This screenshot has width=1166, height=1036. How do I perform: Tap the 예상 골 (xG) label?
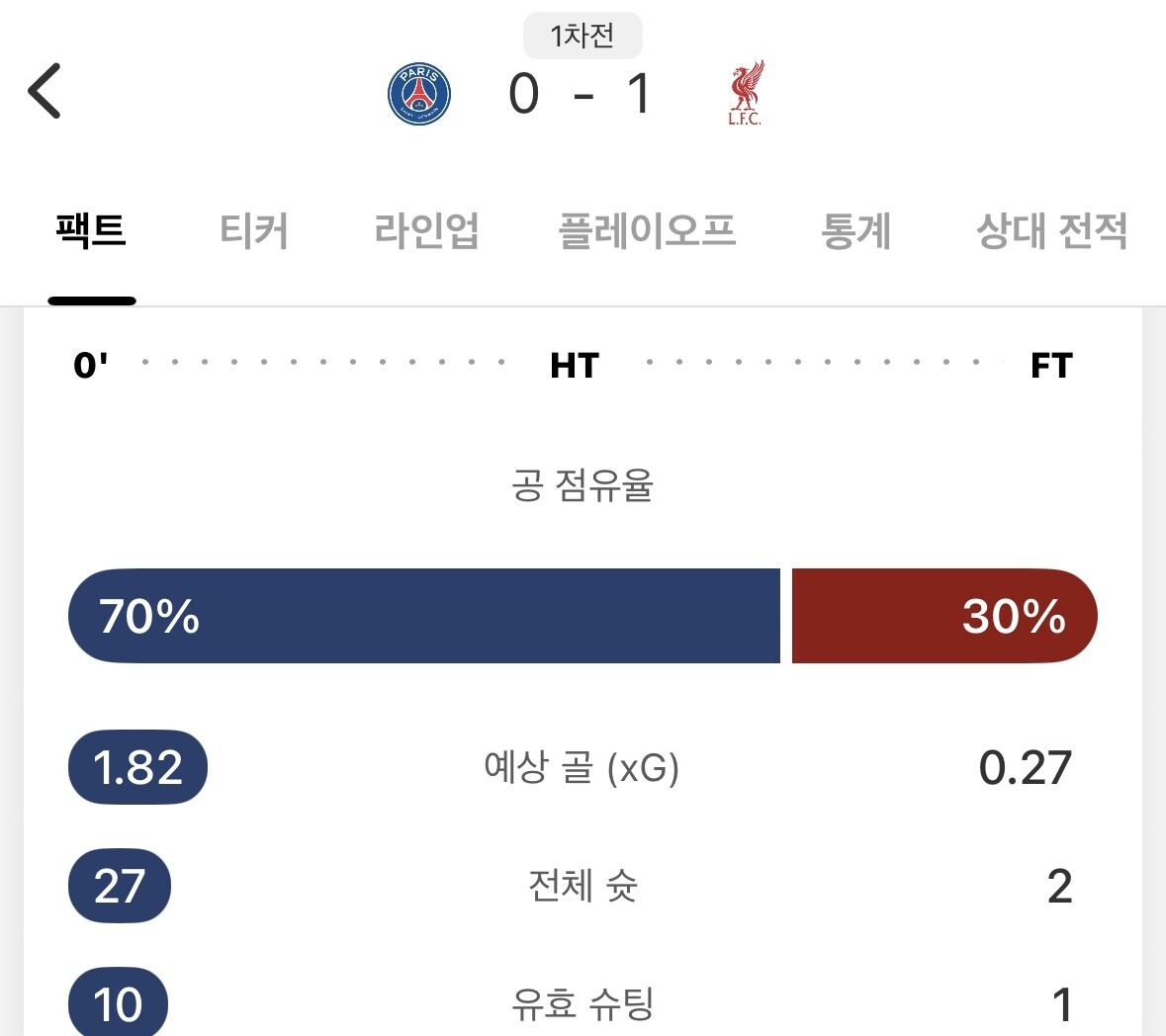click(x=582, y=767)
